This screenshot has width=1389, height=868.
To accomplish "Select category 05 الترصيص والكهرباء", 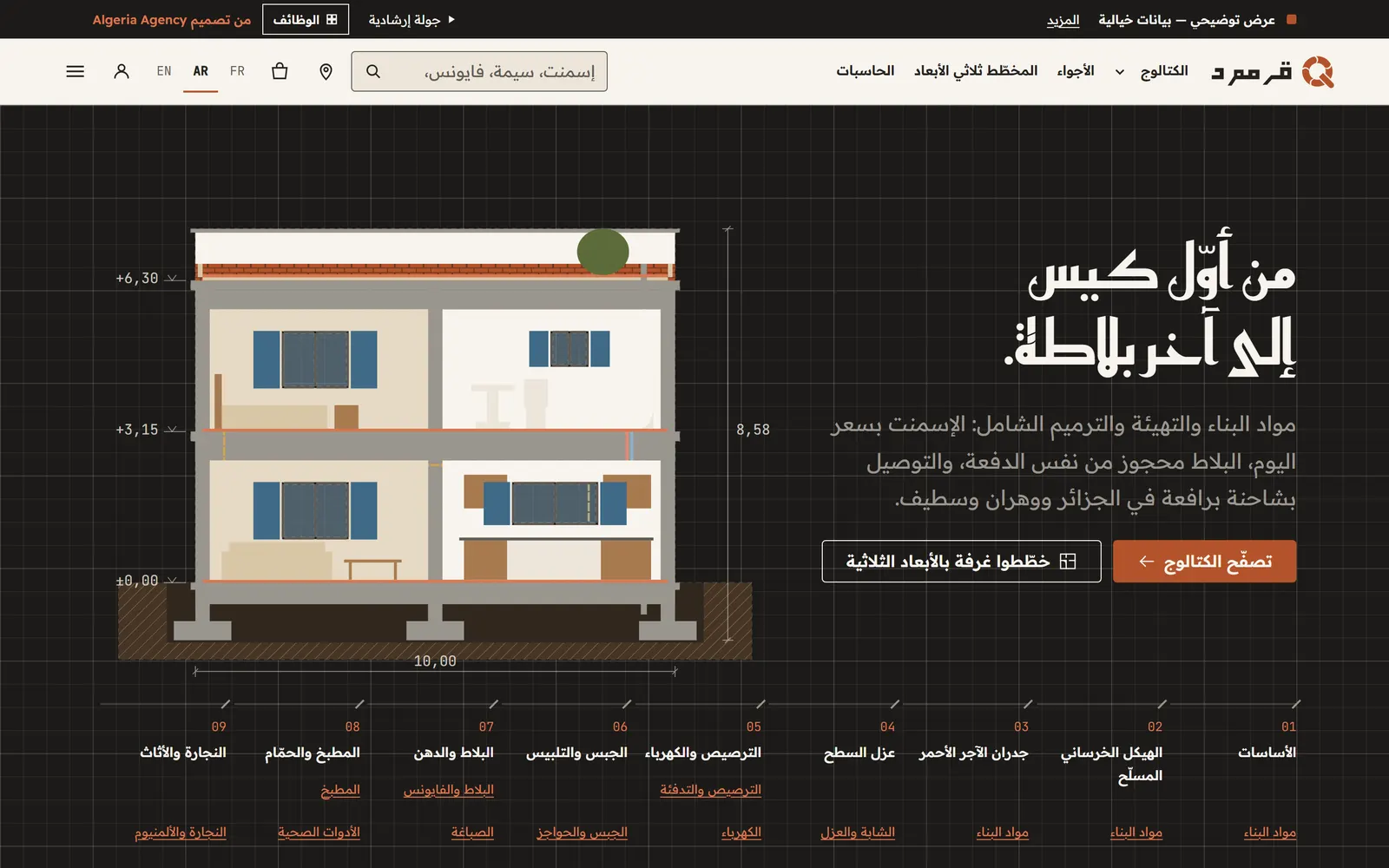I will pyautogui.click(x=703, y=752).
